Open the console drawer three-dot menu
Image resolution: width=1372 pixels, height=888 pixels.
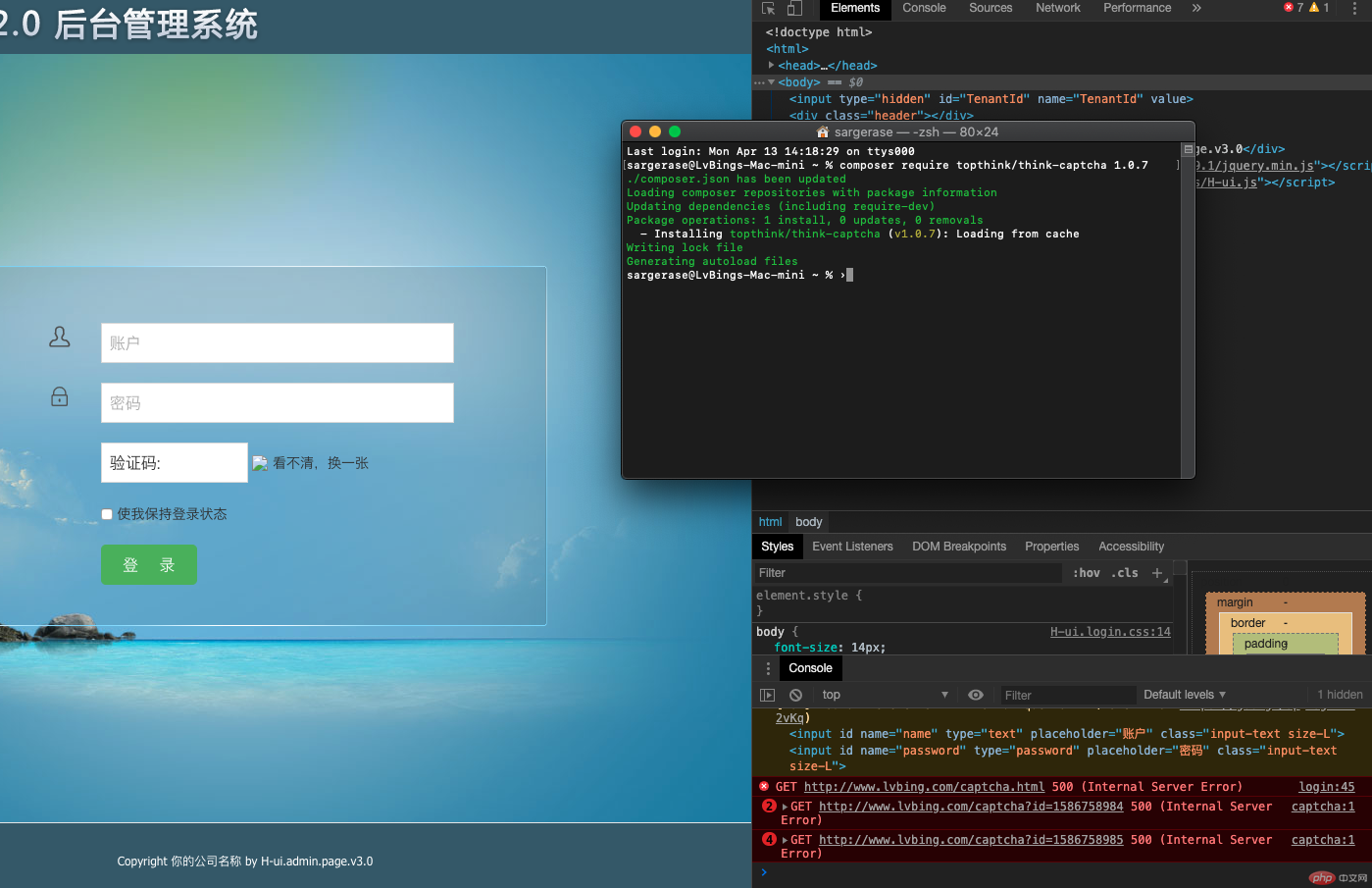[768, 668]
